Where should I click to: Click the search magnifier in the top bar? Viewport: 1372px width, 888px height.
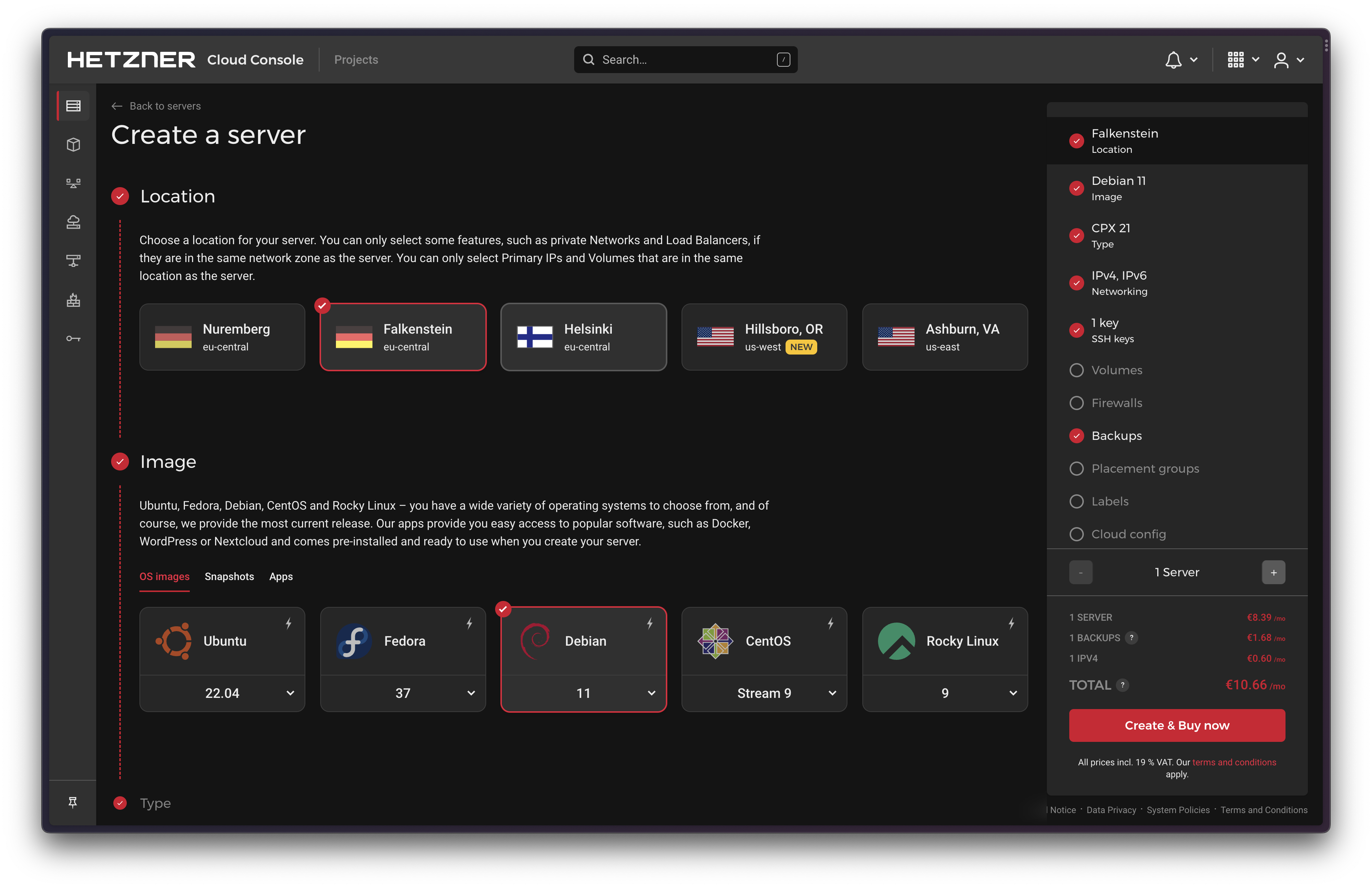pos(589,59)
